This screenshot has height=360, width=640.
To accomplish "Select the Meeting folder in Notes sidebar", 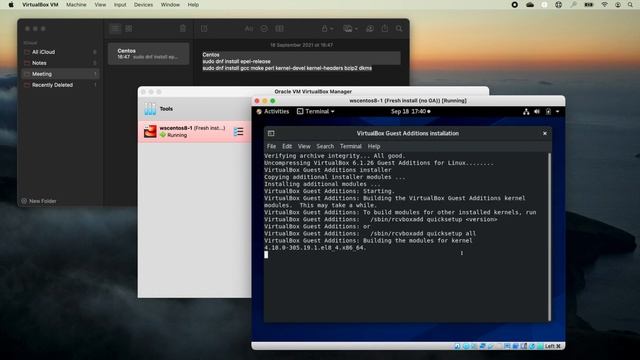I will pyautogui.click(x=60, y=74).
